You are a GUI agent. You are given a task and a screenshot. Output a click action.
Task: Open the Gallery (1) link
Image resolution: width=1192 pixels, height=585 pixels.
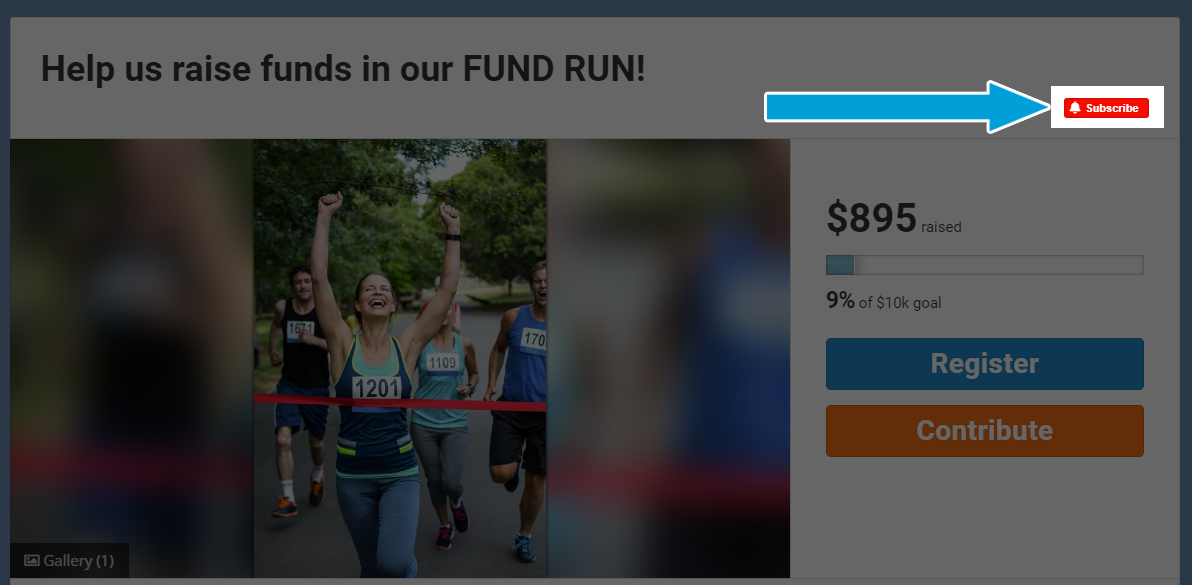[x=69, y=561]
